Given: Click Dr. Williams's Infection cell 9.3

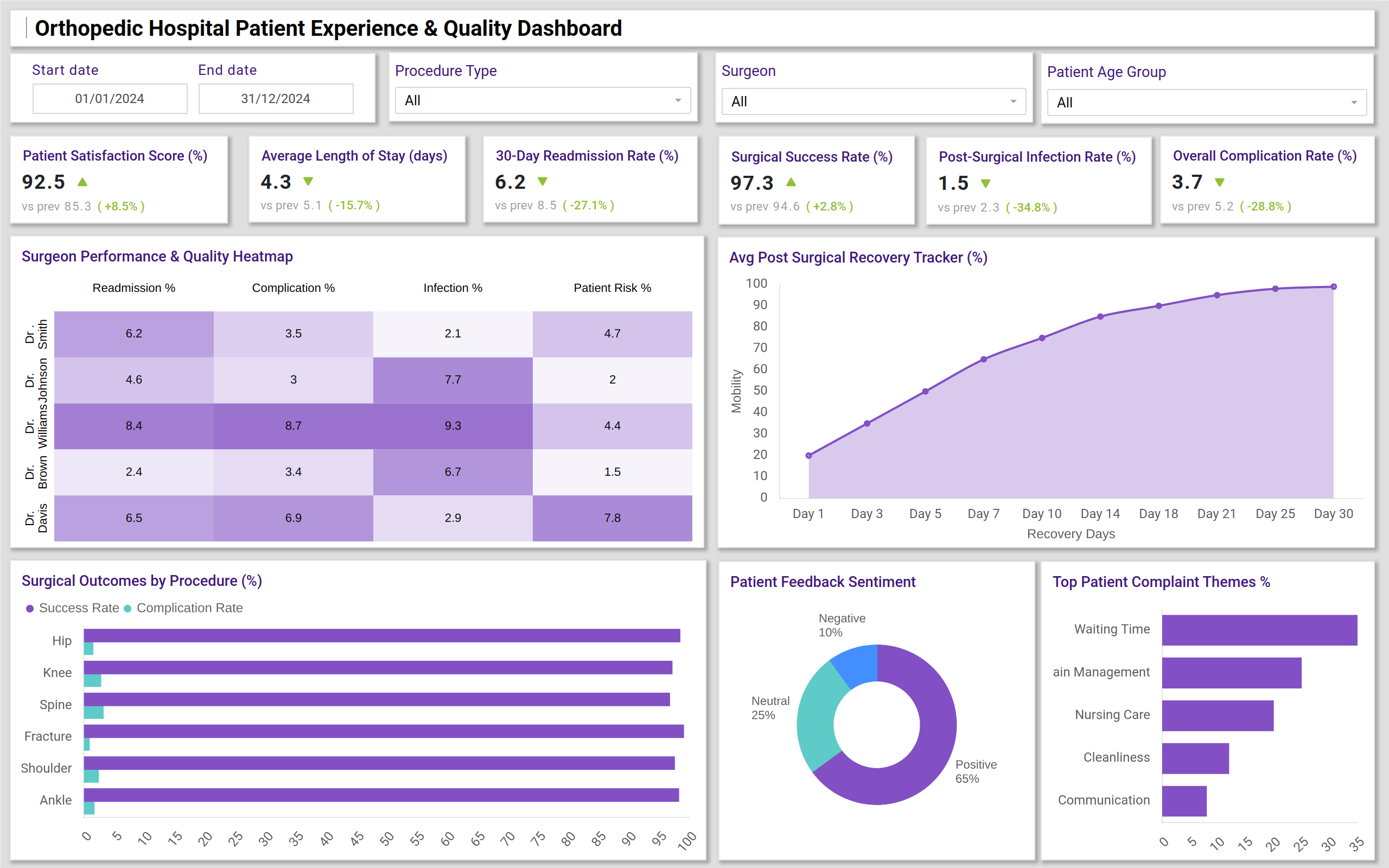Looking at the screenshot, I should coord(453,426).
